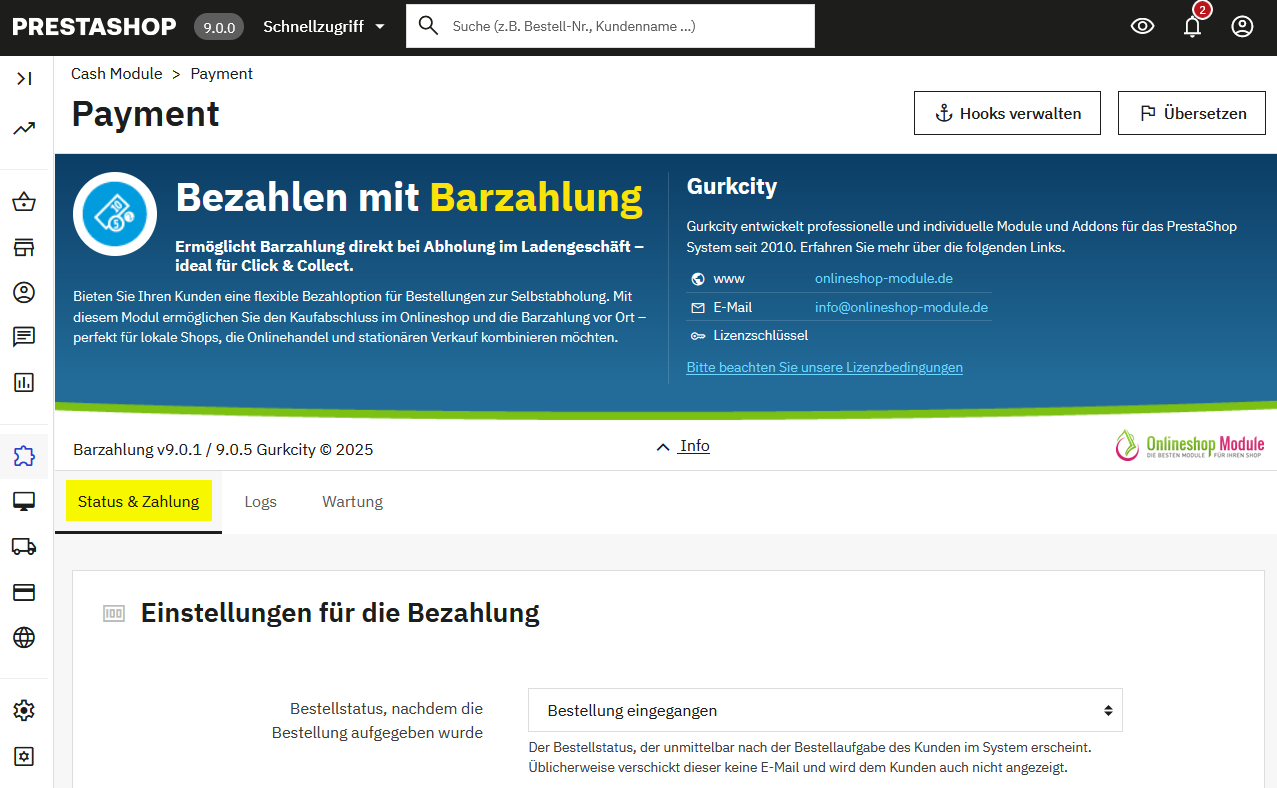Click the Payment breadcrumb item
This screenshot has width=1277, height=788.
pyautogui.click(x=222, y=74)
